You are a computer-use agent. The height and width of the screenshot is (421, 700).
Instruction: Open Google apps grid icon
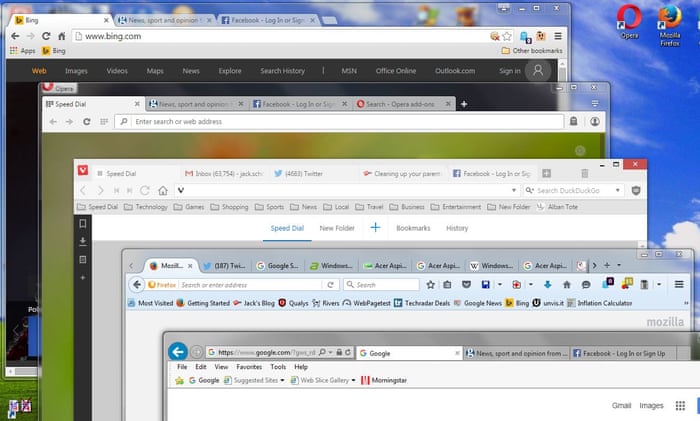point(681,405)
